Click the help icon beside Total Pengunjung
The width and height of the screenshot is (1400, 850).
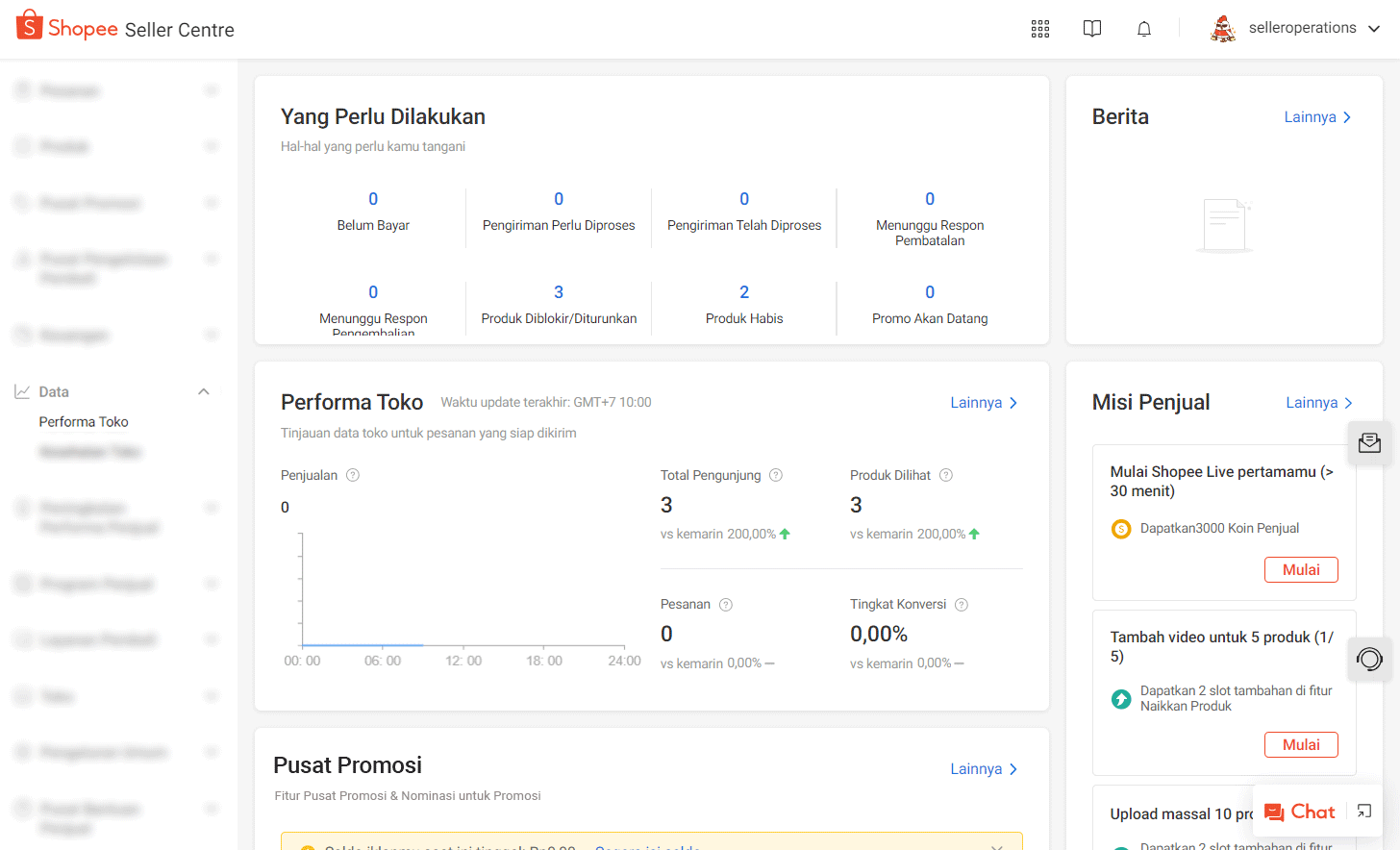[x=776, y=475]
